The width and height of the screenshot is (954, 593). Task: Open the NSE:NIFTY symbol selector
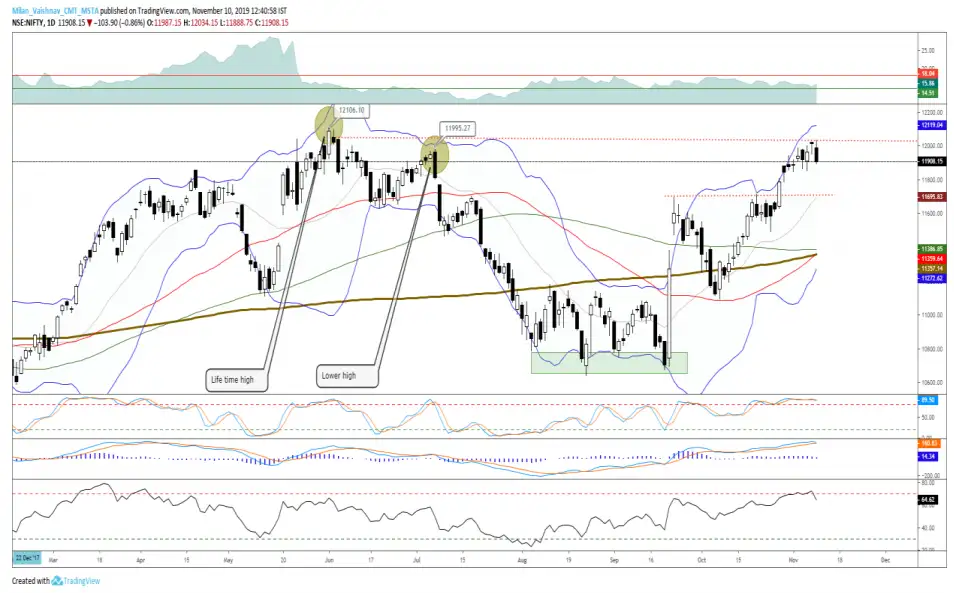(x=24, y=18)
